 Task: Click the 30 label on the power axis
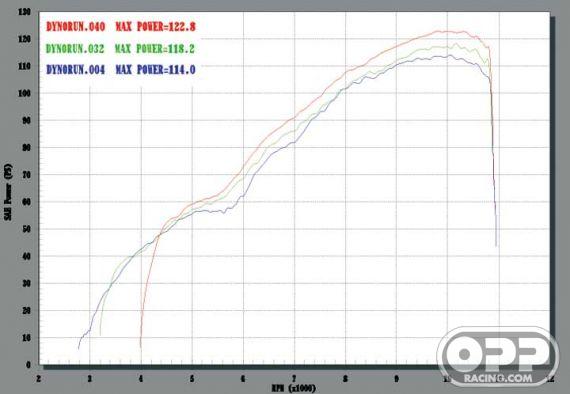(26, 284)
